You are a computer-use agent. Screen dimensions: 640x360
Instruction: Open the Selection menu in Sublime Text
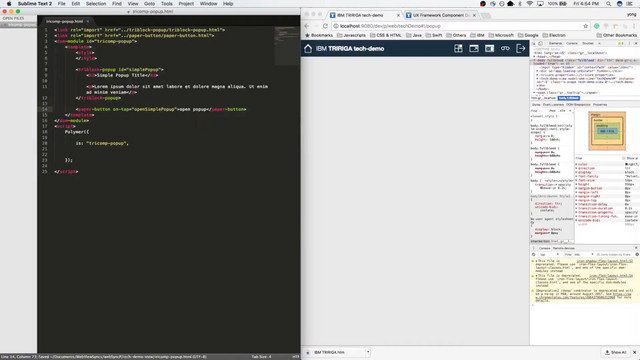pyautogui.click(x=96, y=4)
